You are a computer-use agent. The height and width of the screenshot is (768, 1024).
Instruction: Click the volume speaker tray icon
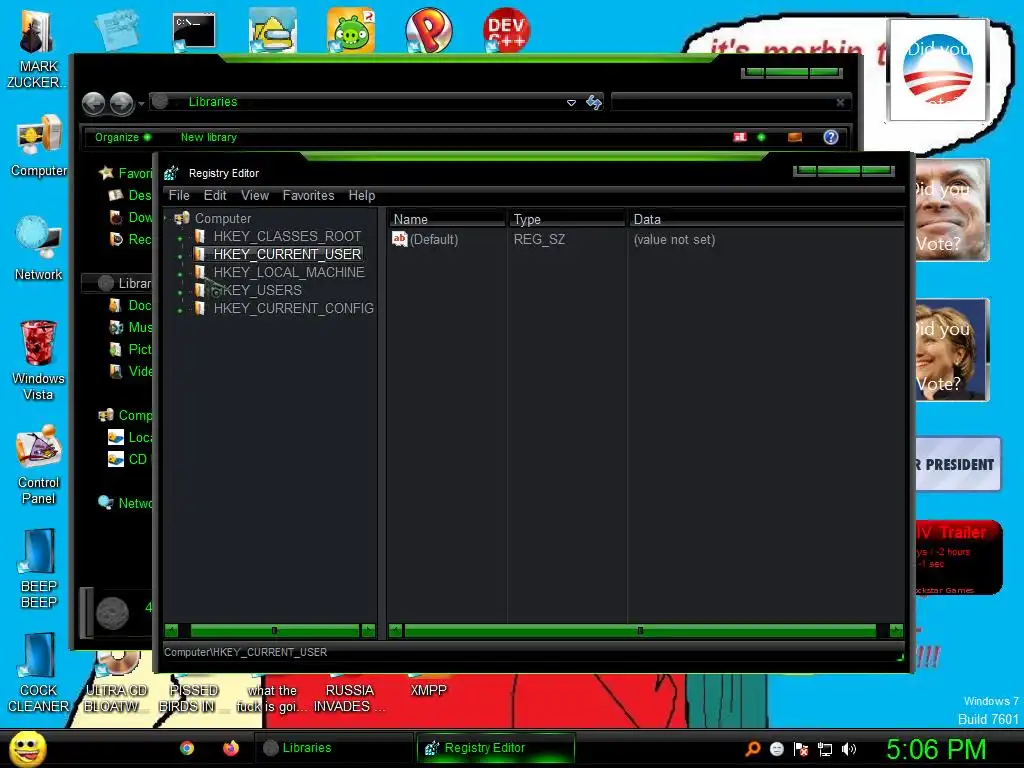pos(849,749)
